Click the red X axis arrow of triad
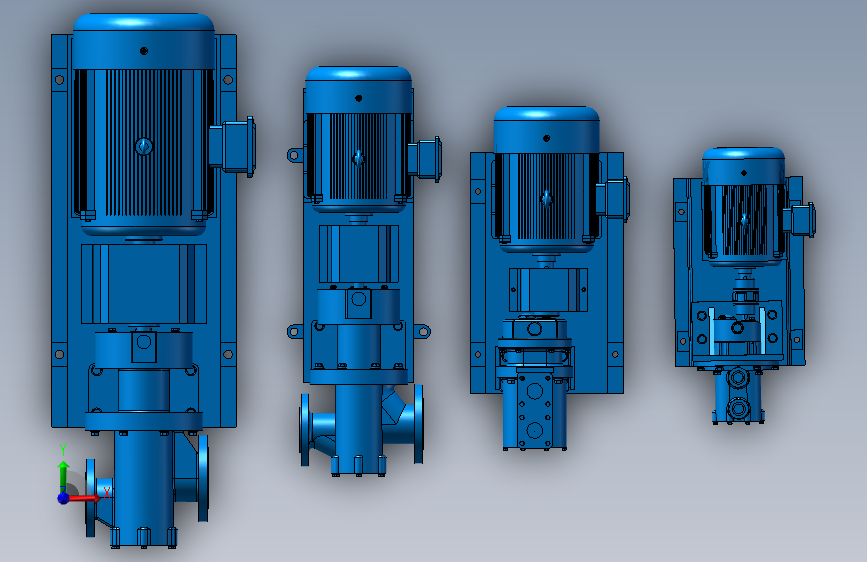Screen dimensions: 867x562 point(86,498)
